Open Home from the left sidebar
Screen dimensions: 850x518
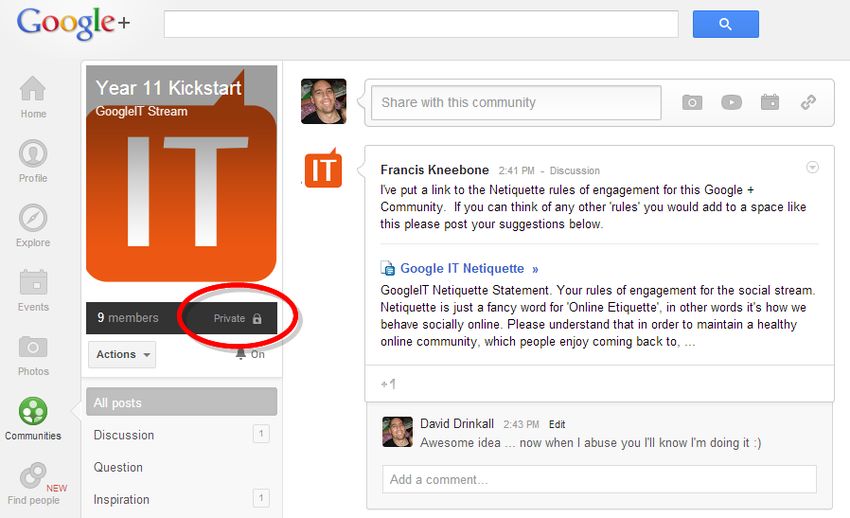click(x=33, y=97)
